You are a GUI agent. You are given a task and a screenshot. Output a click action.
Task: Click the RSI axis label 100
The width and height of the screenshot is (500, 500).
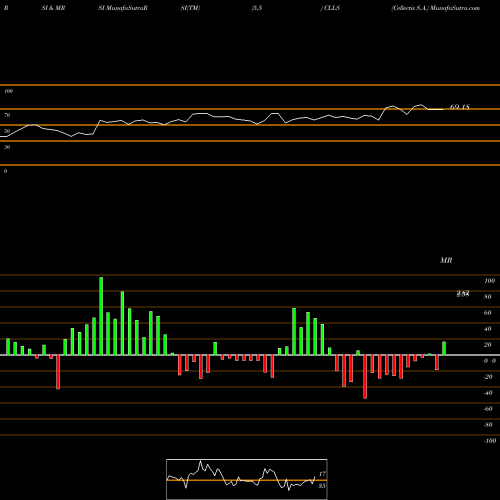point(8,91)
